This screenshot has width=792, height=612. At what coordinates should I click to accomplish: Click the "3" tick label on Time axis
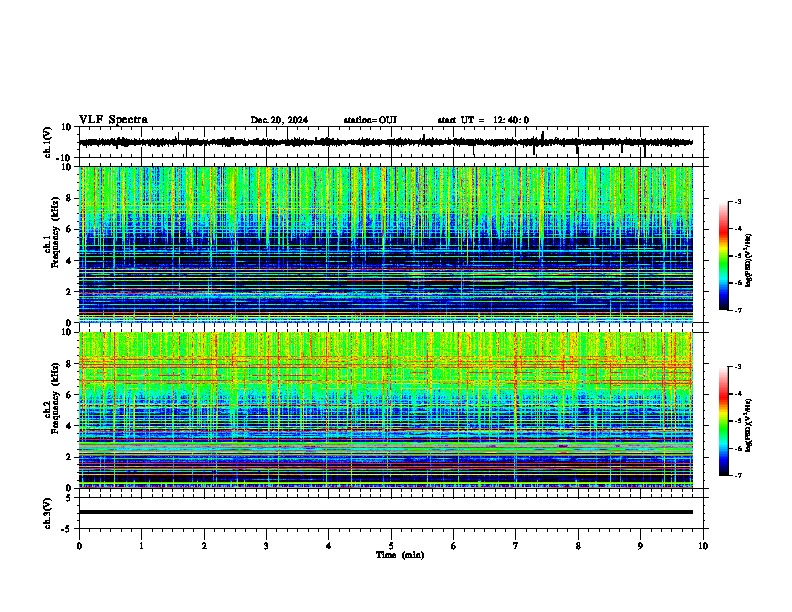point(266,546)
